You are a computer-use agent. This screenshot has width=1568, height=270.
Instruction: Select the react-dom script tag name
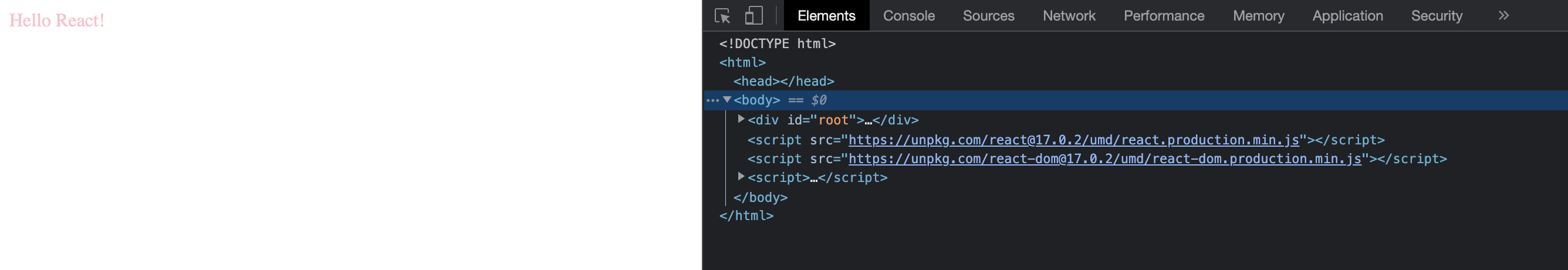coord(779,159)
